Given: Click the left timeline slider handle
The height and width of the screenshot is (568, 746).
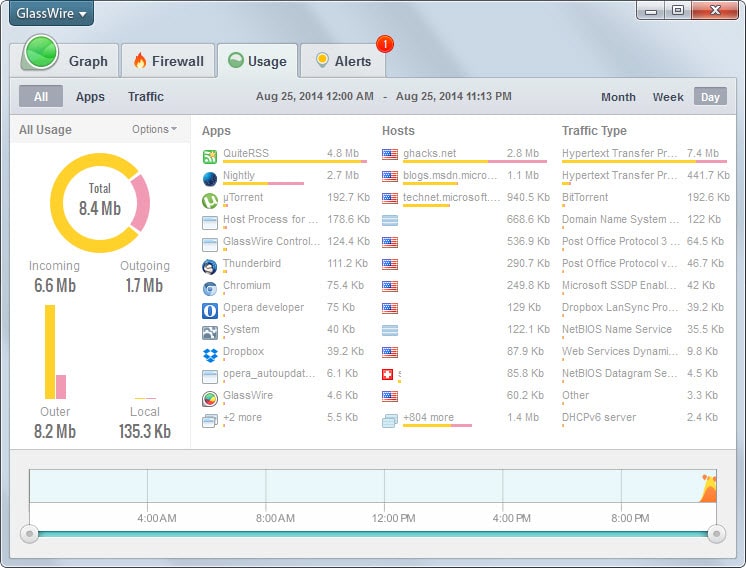Looking at the screenshot, I should click(29, 534).
